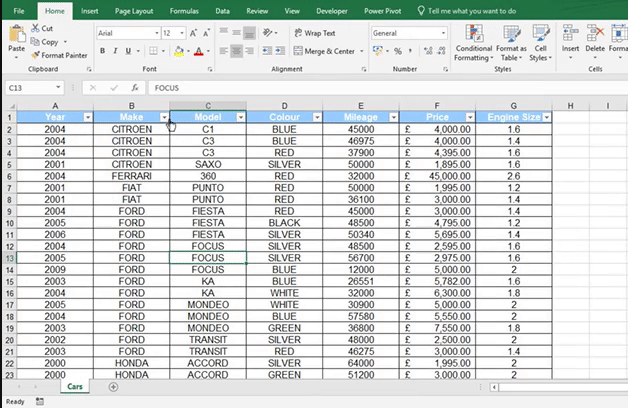Viewport: 628px width, 408px height.
Task: Open the General number format dropdown
Action: click(x=442, y=33)
